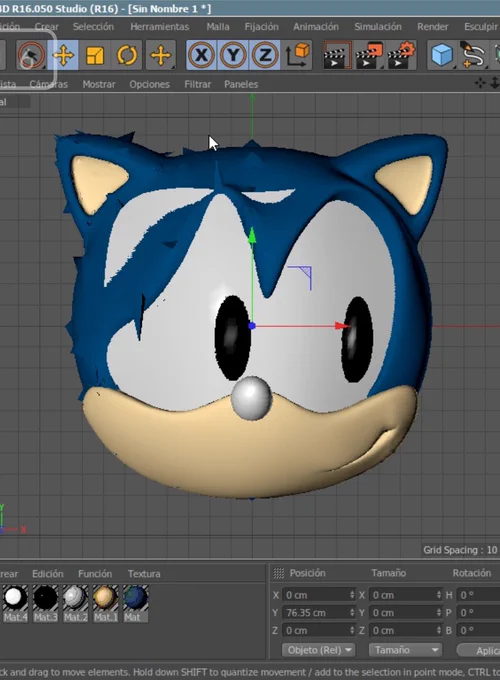The image size is (500, 680).
Task: Open the viewport Filtrar menu
Action: [197, 84]
